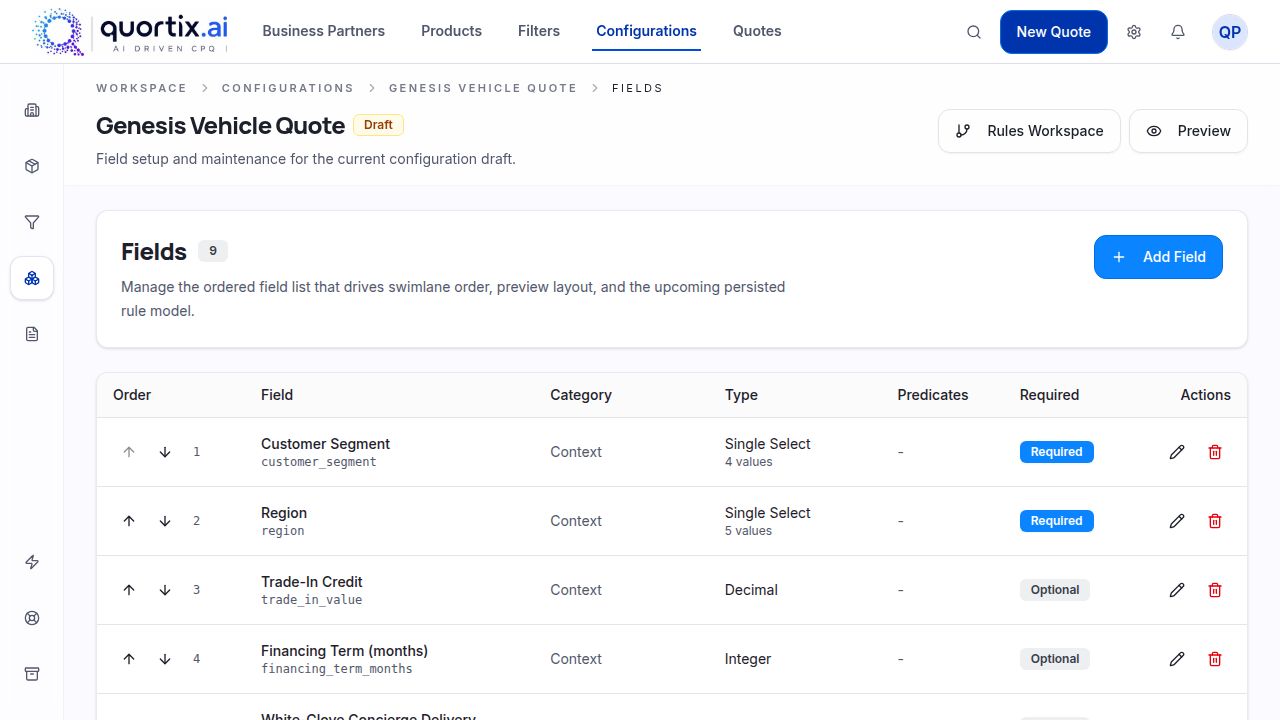Click the lightning bolt icon in sidebar
The image size is (1280, 720).
tap(32, 562)
